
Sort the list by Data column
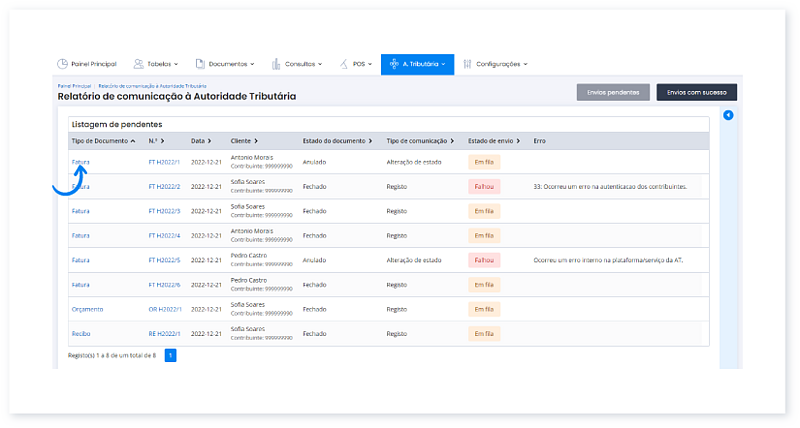(201, 141)
